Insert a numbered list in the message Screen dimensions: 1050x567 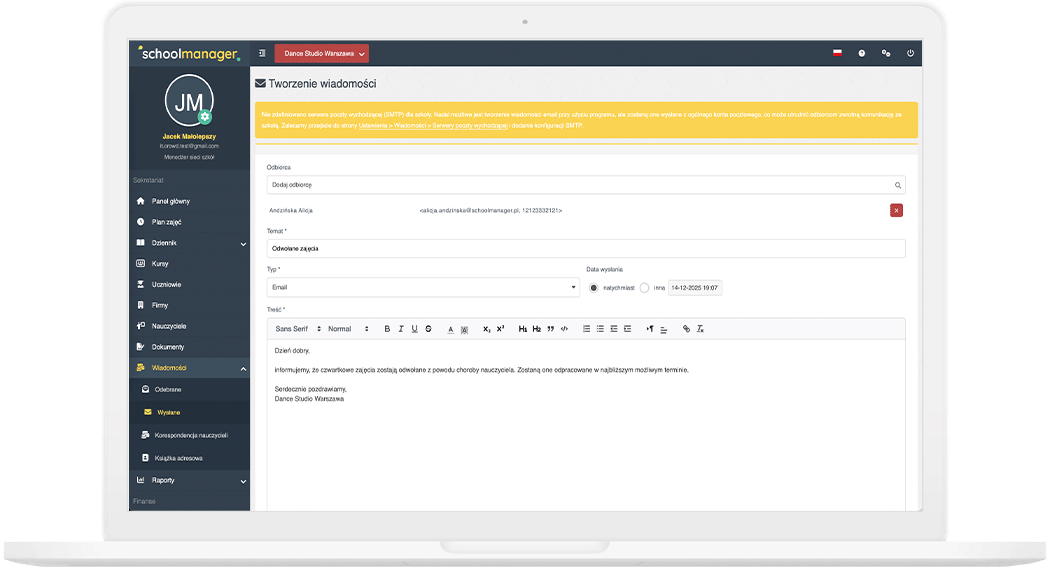click(x=587, y=329)
